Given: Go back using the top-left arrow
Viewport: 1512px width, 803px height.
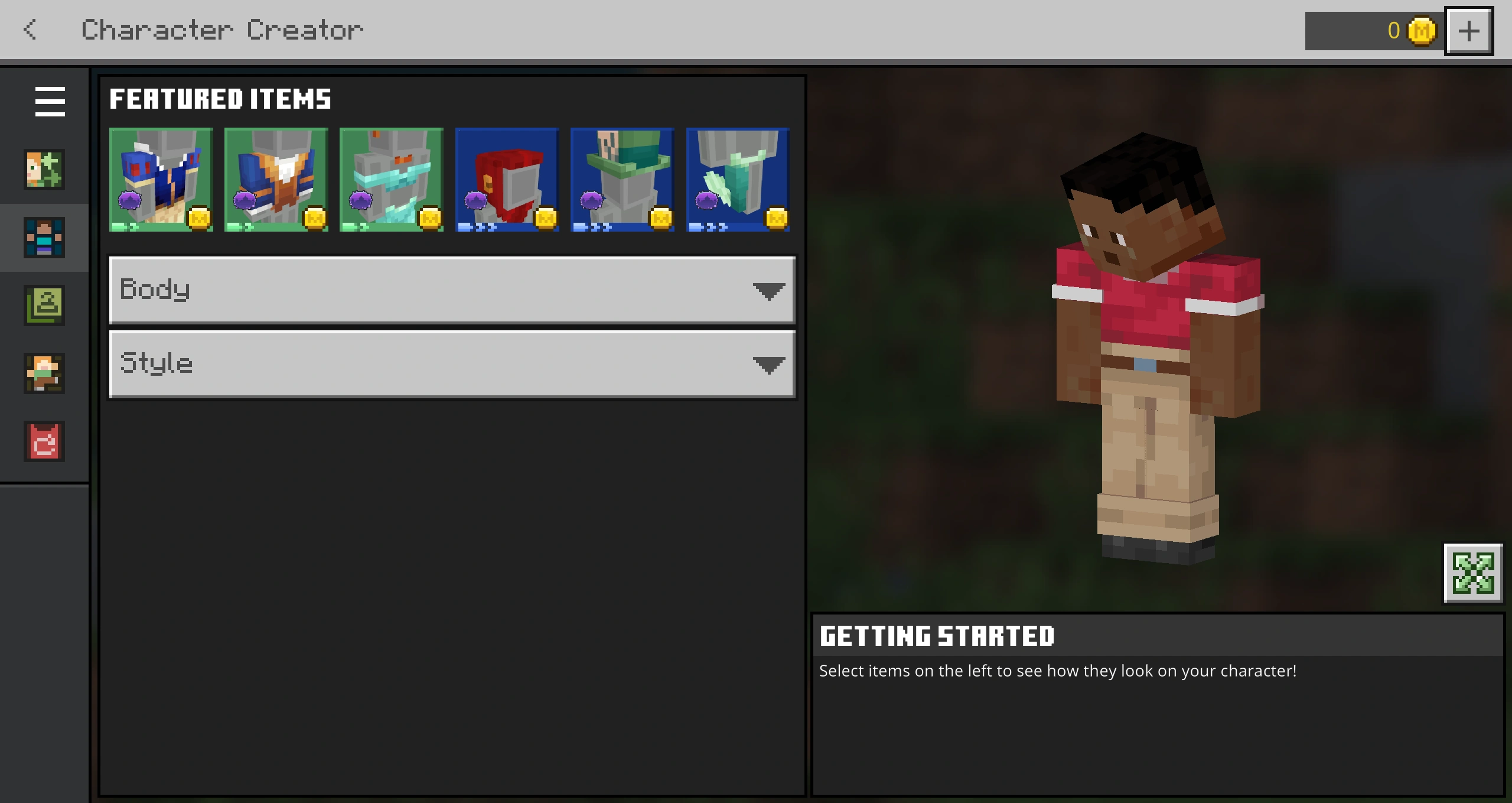Looking at the screenshot, I should 31,30.
